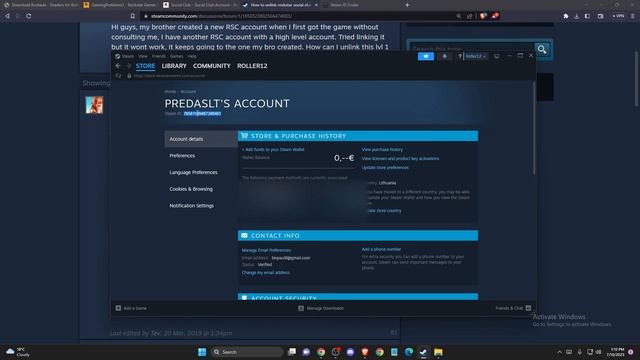Go forward in the Steam client
Image resolution: width=640 pixels, height=360 pixels.
[128, 66]
